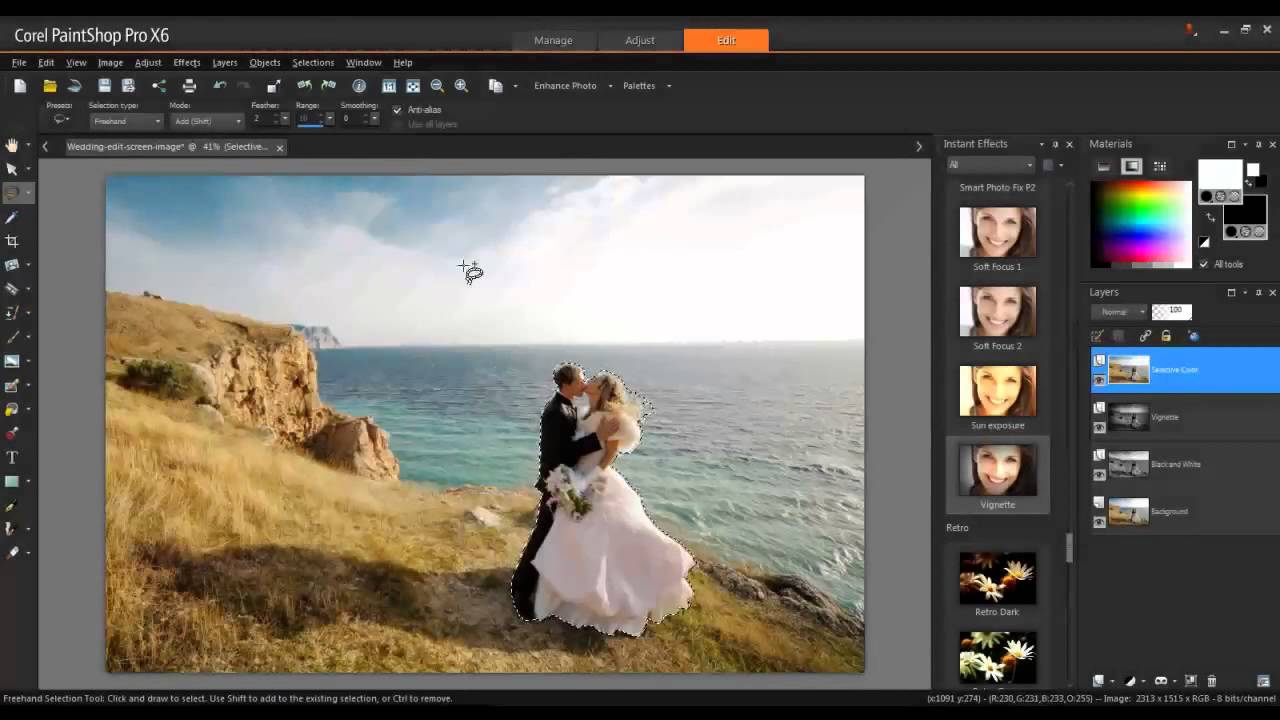The width and height of the screenshot is (1280, 720).
Task: Switch to the Manage tab
Action: pos(553,40)
